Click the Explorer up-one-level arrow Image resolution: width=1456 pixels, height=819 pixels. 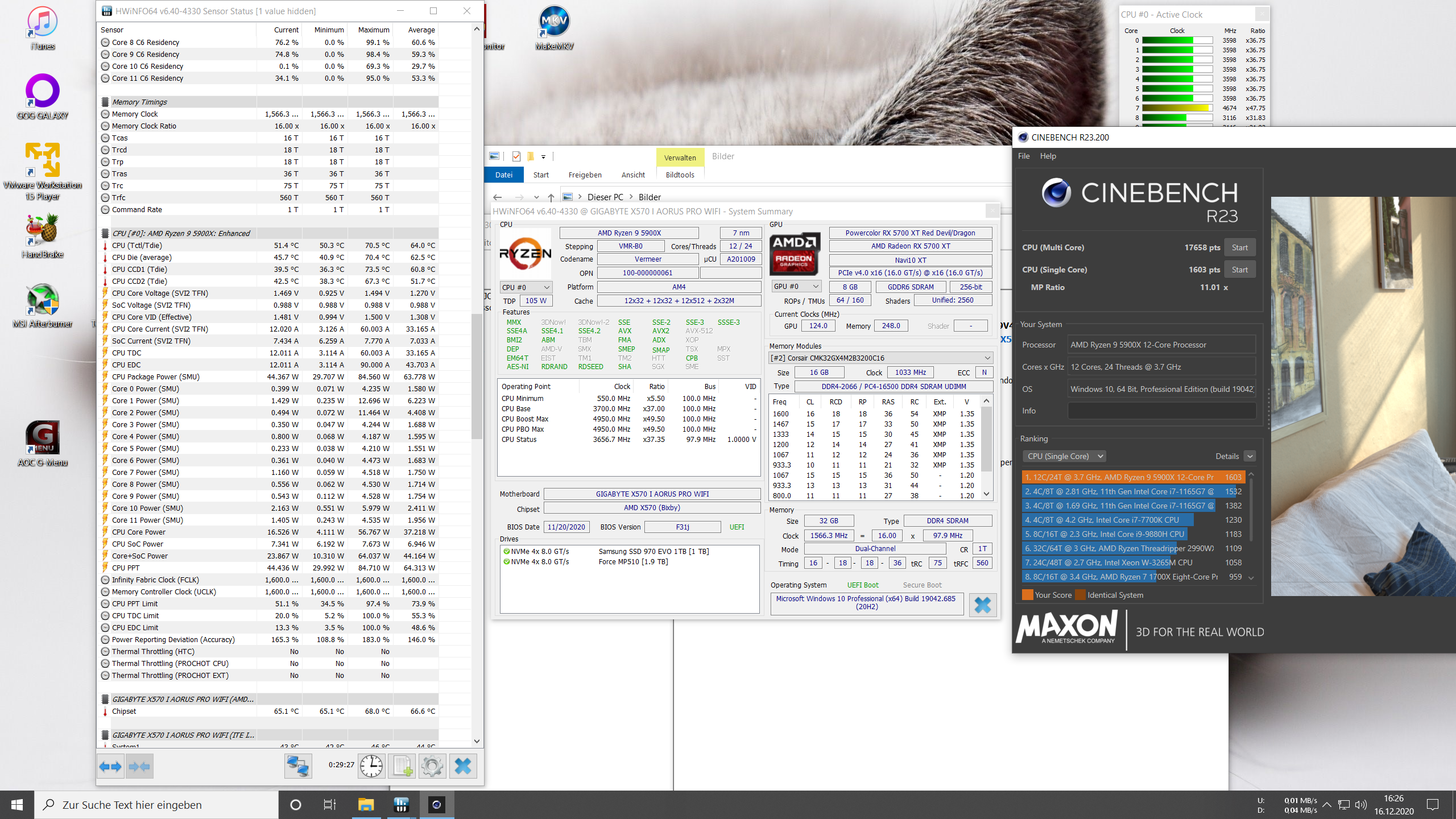tap(551, 197)
